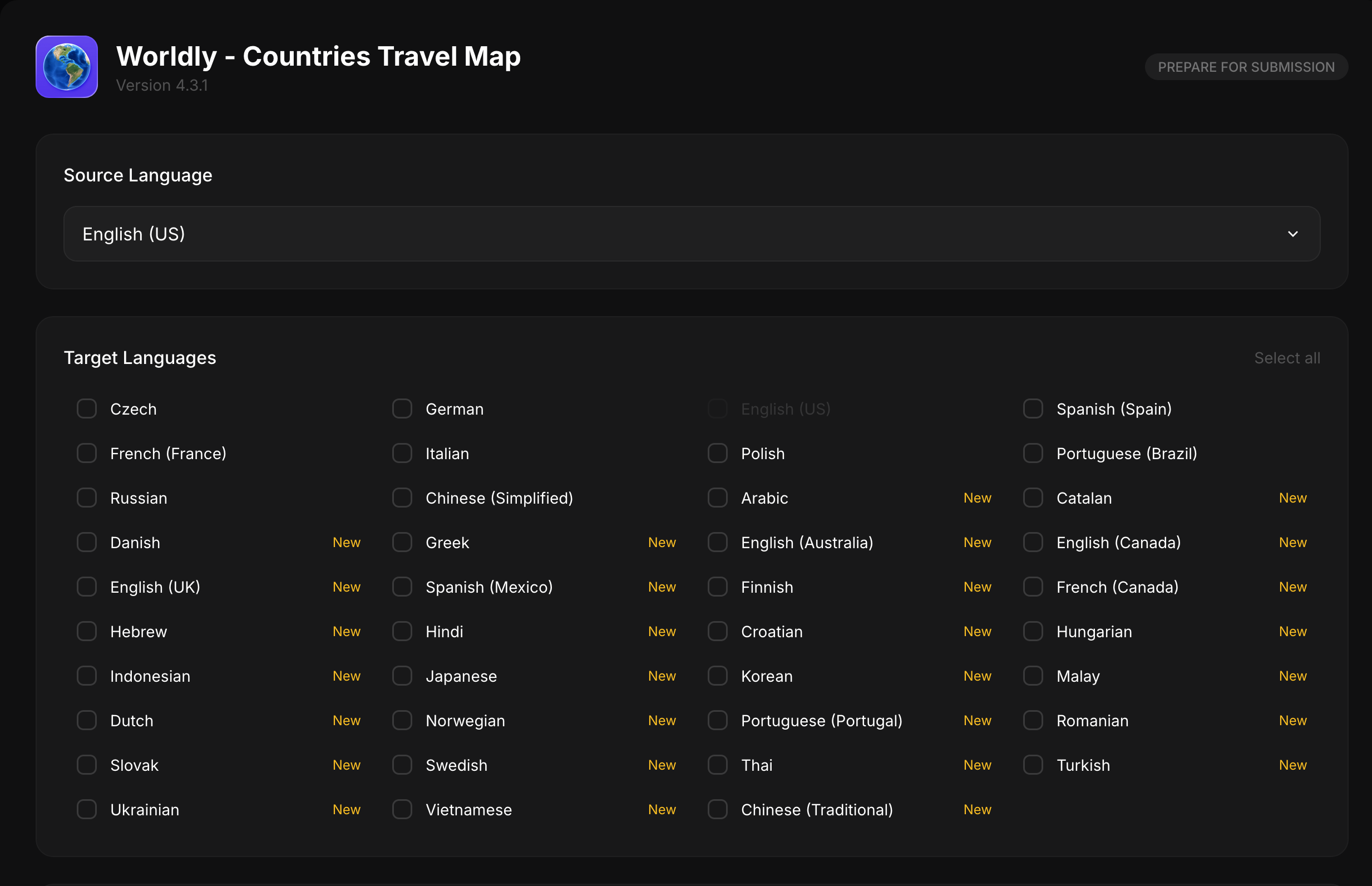
Task: Enable Hindi localization
Action: (x=402, y=631)
